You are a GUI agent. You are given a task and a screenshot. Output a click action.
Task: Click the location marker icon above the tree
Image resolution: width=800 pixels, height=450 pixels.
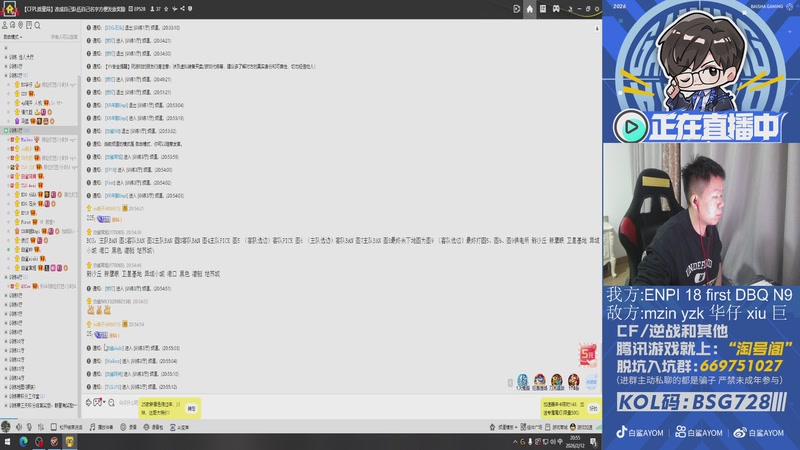pyautogui.click(x=21, y=25)
